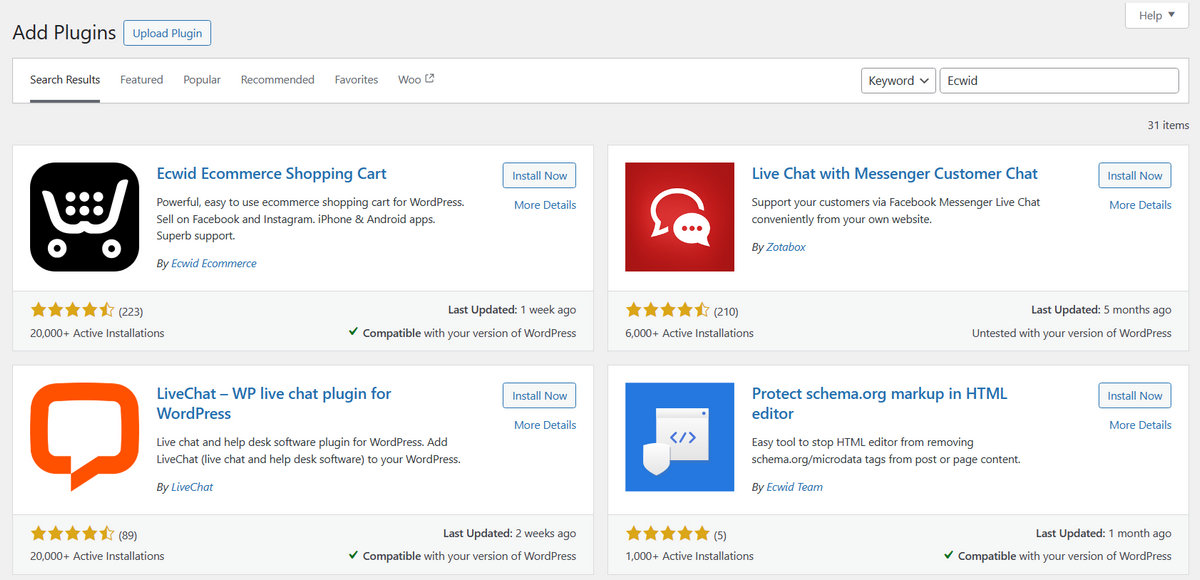Click the Add Plugins page heading
Image resolution: width=1200 pixels, height=580 pixels.
click(64, 33)
